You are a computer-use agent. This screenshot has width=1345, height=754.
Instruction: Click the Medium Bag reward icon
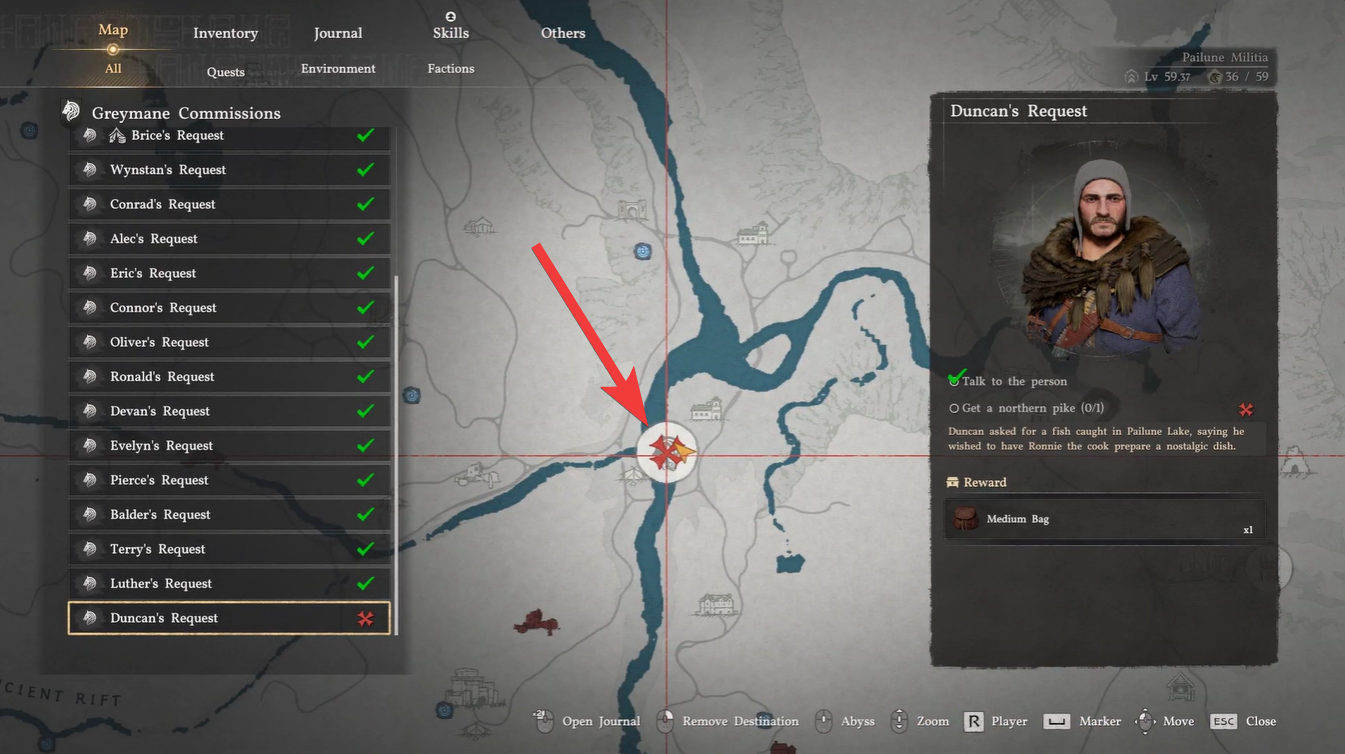click(x=965, y=519)
